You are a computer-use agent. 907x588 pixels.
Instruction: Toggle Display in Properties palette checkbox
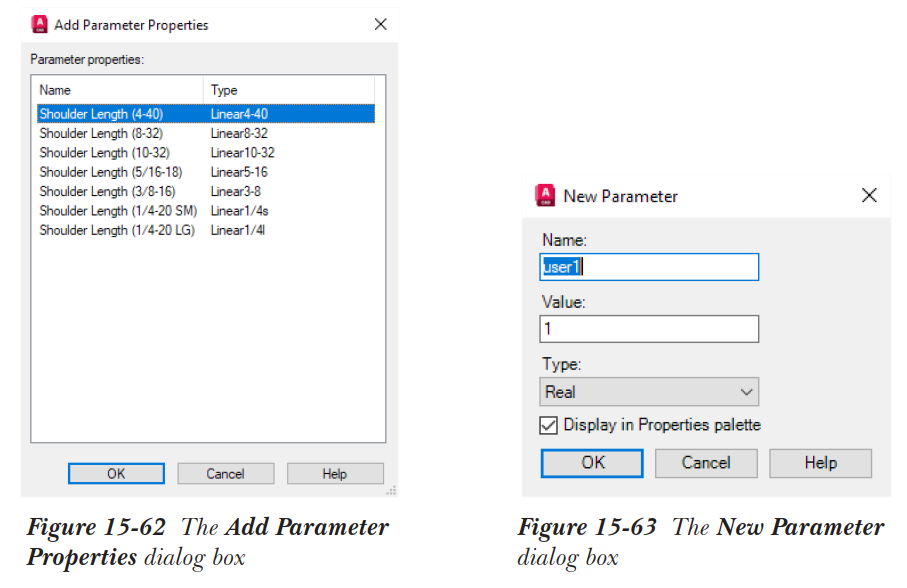tap(548, 425)
